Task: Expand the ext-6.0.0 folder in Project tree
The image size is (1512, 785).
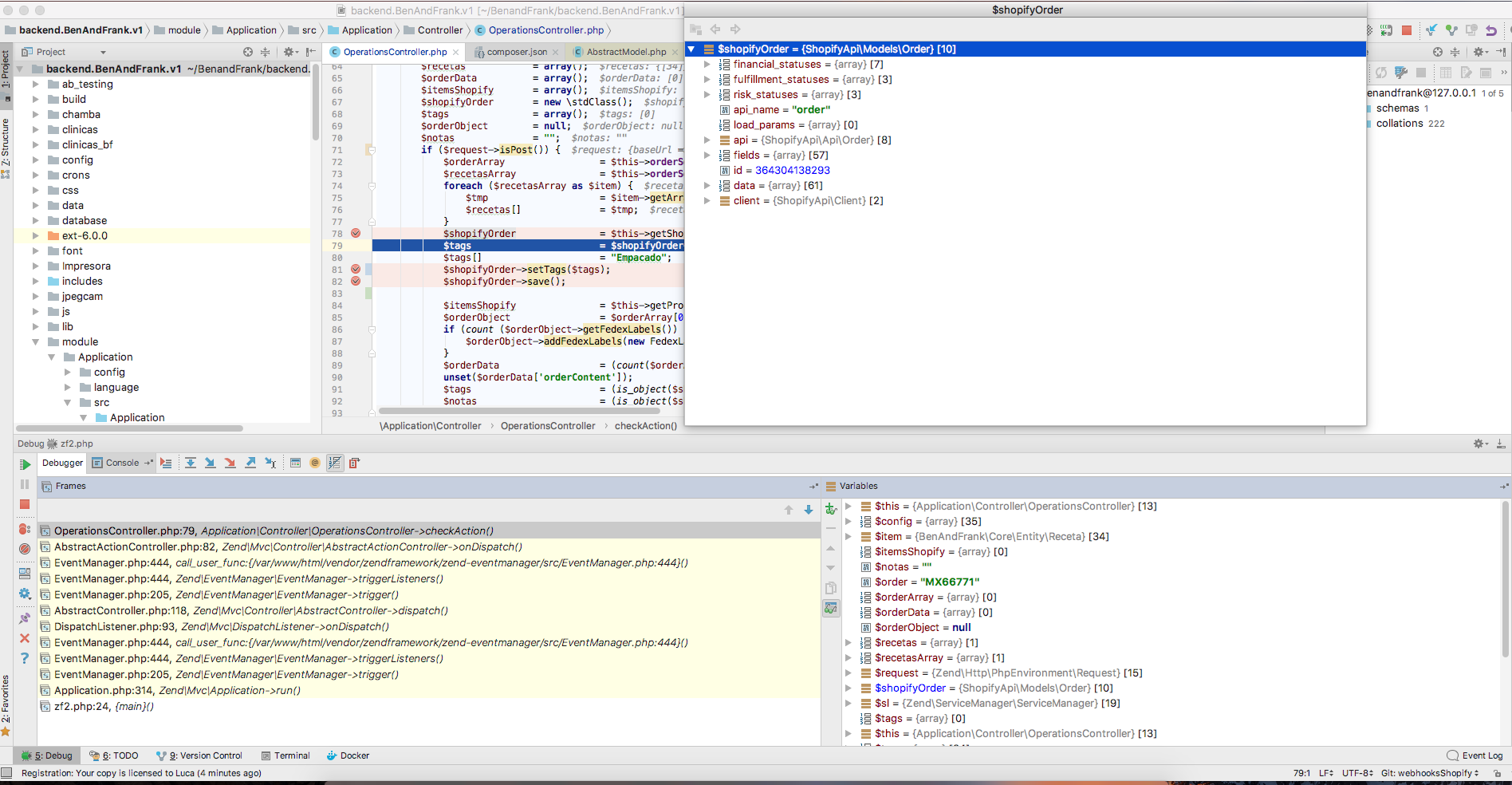Action: click(35, 236)
